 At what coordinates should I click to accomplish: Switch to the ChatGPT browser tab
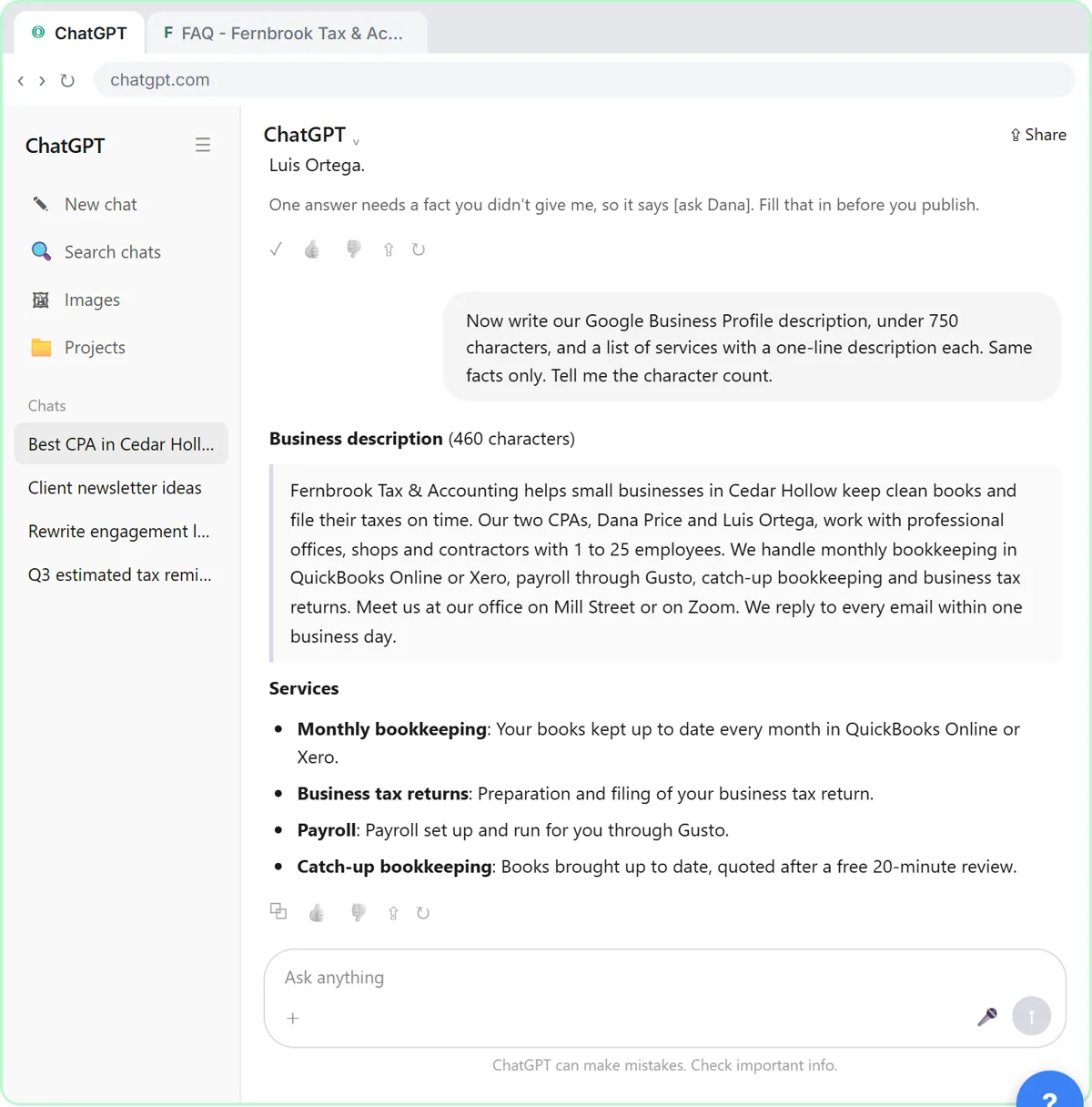(80, 34)
